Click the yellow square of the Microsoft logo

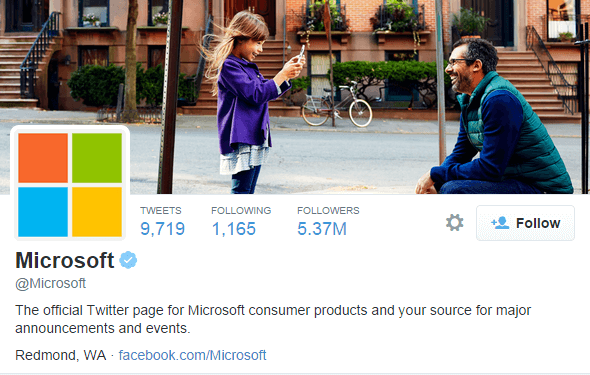point(97,212)
